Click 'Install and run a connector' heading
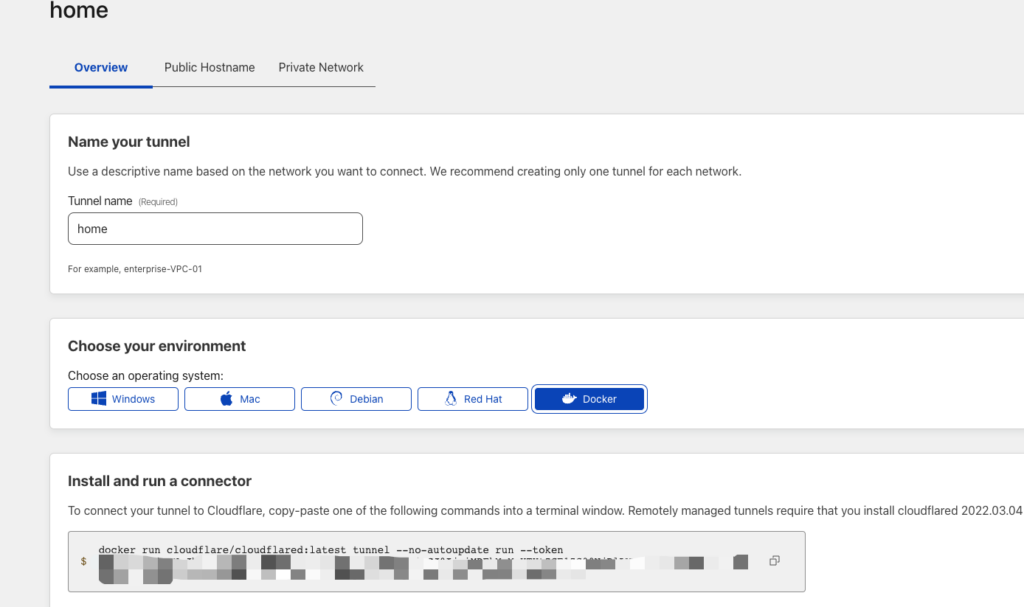Screen dimensions: 1024x607 (160, 481)
